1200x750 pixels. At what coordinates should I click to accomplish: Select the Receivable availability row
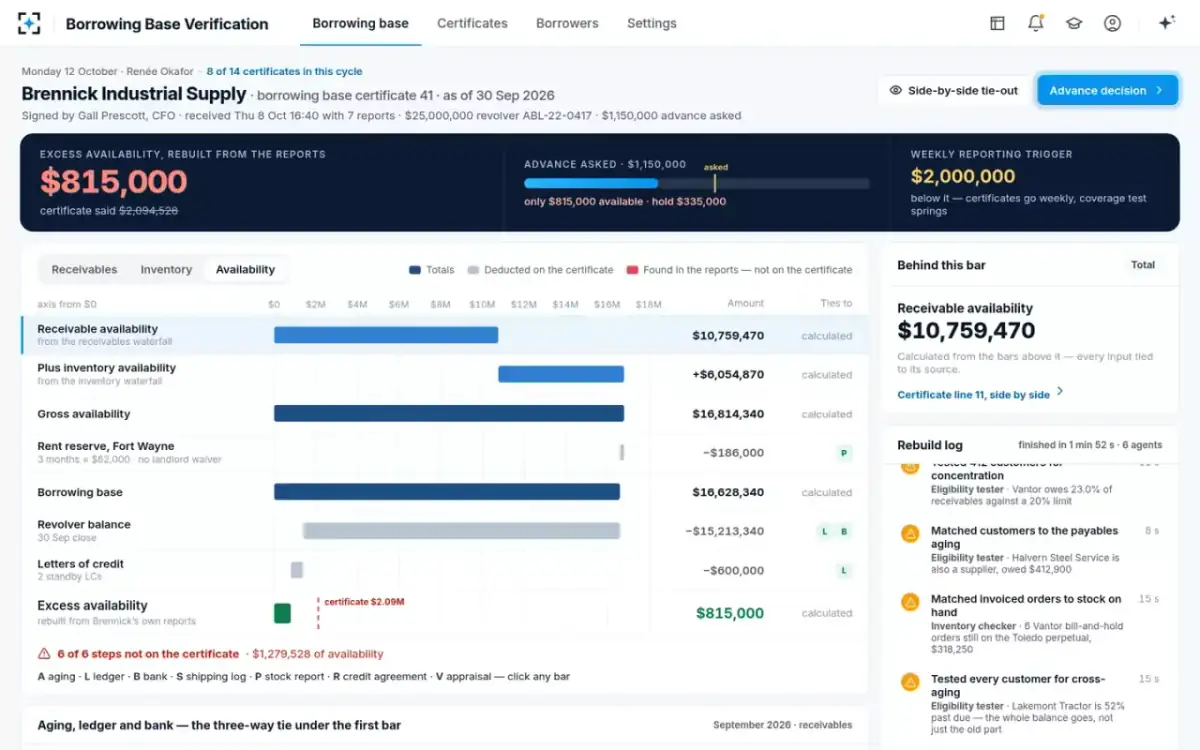[444, 336]
